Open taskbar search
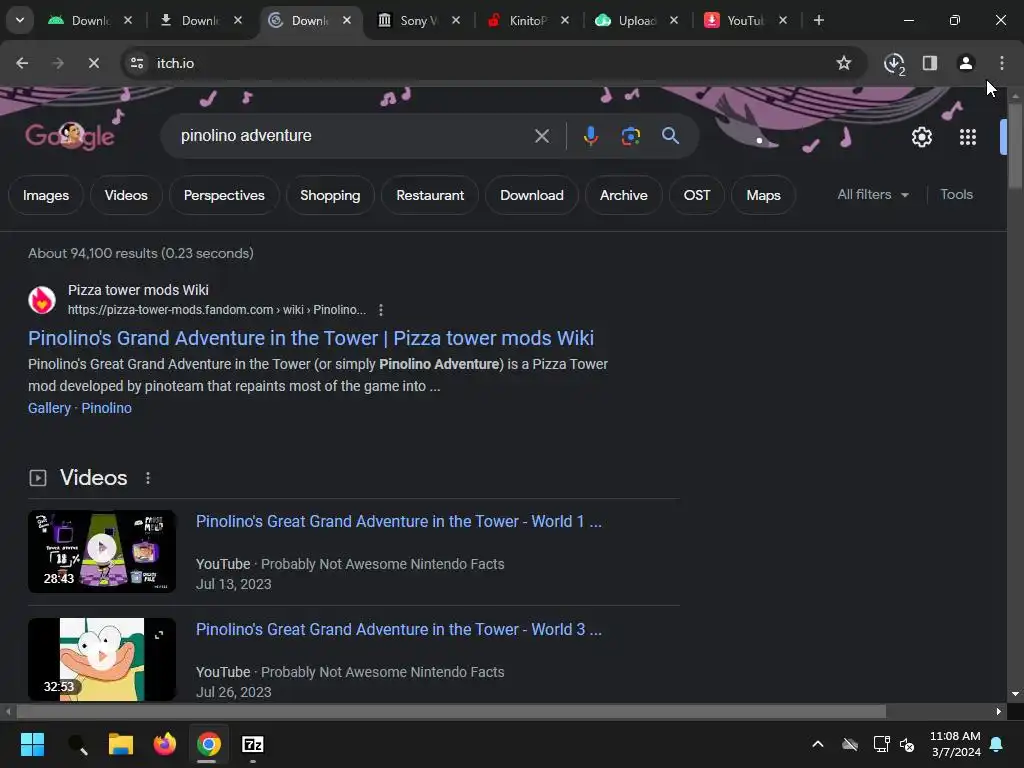This screenshot has height=768, width=1024. (78, 744)
